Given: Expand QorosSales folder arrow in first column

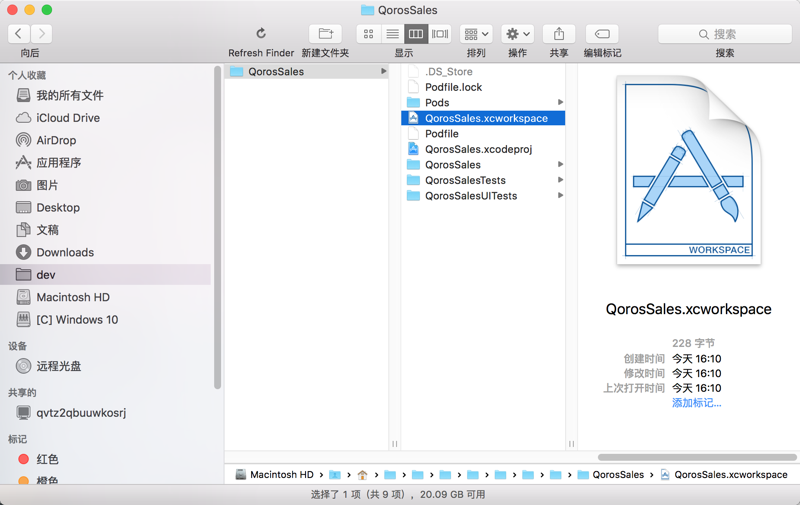Looking at the screenshot, I should (383, 71).
